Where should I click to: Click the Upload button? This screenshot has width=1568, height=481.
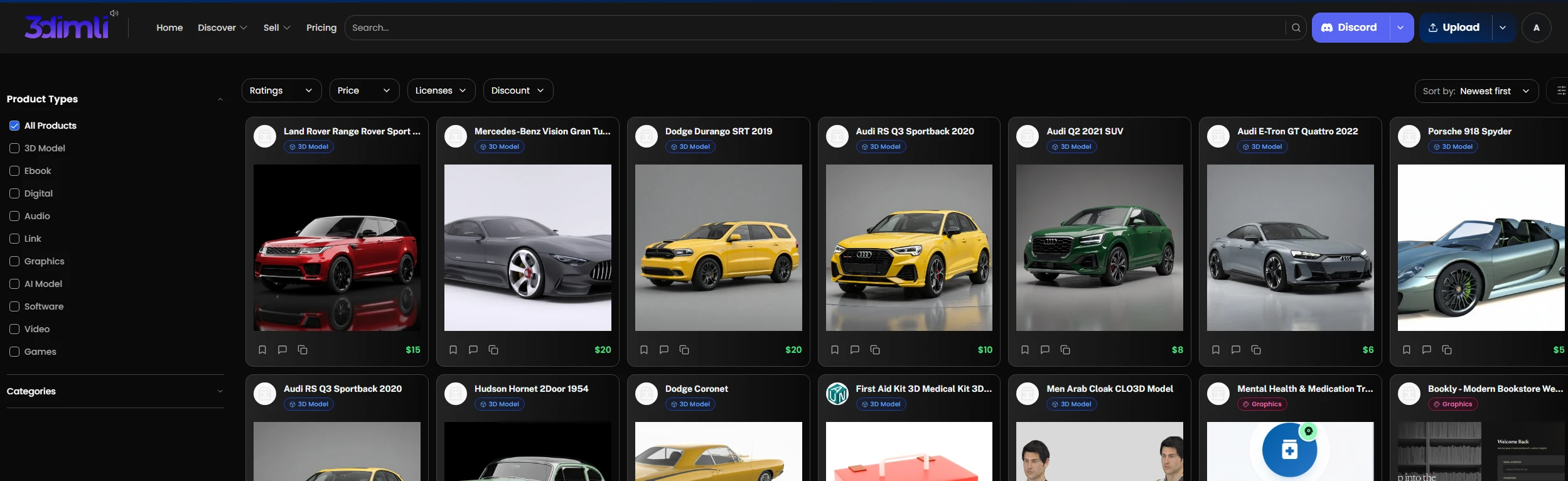(x=1454, y=28)
